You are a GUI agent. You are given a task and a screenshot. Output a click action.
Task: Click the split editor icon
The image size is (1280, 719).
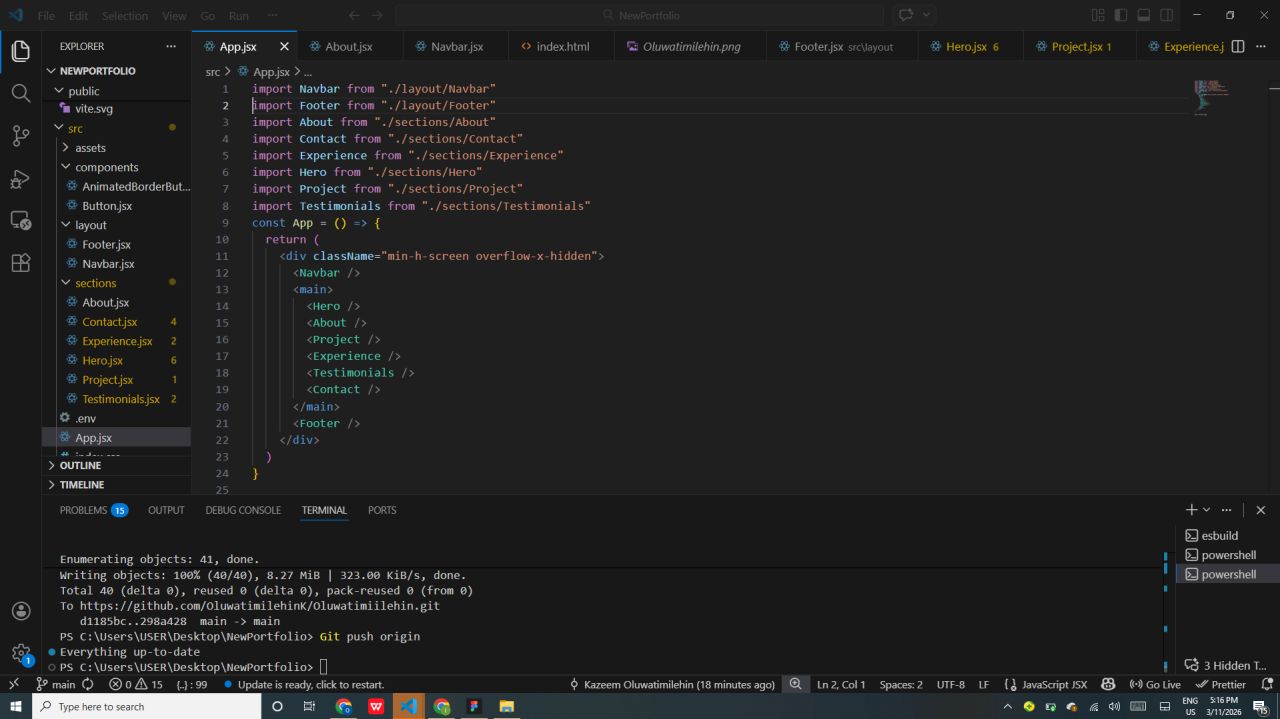(1237, 47)
